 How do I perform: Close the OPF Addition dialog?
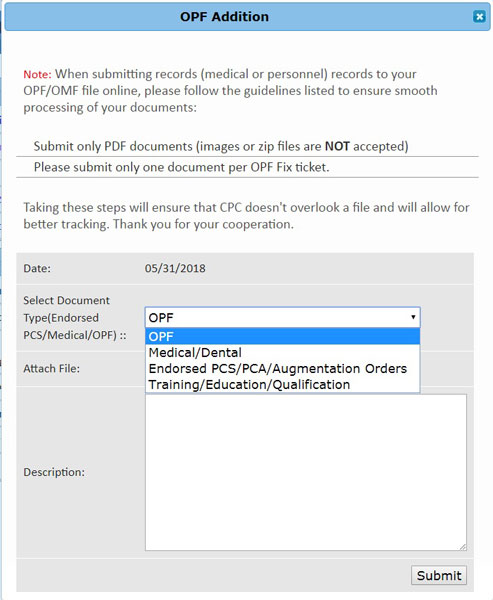[x=479, y=17]
